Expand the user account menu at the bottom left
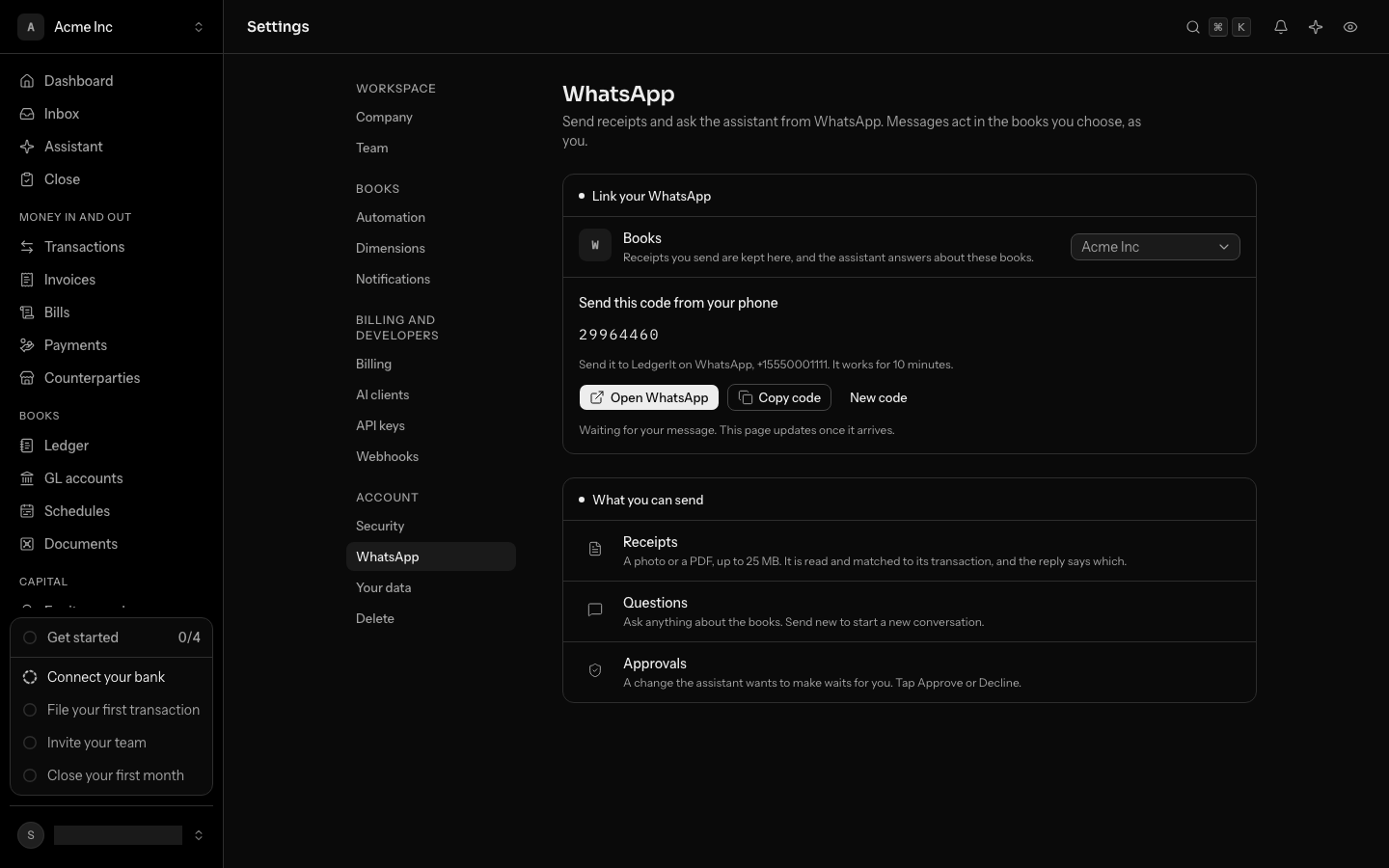 pyautogui.click(x=112, y=835)
